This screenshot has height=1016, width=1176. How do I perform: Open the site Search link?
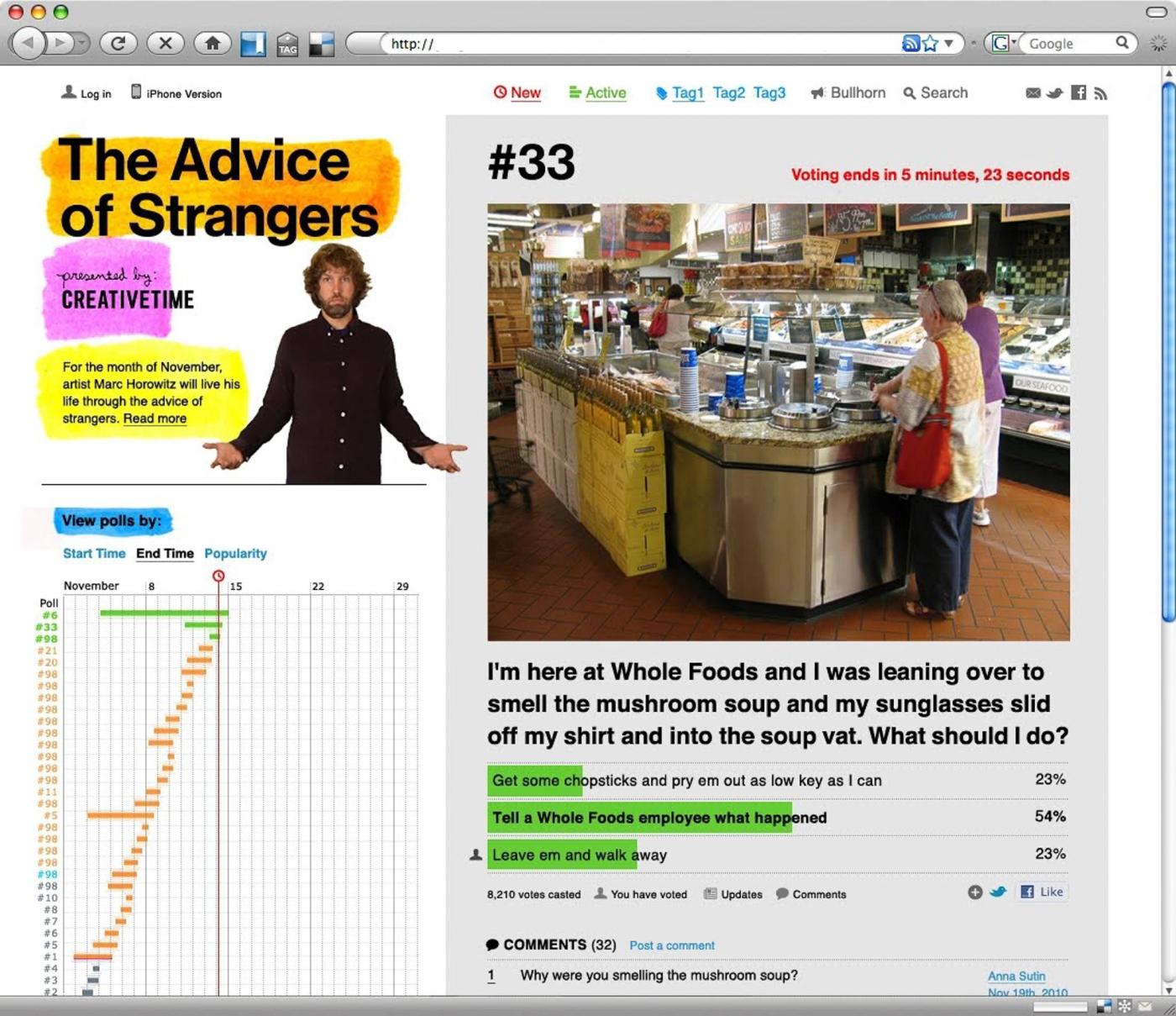click(x=936, y=92)
